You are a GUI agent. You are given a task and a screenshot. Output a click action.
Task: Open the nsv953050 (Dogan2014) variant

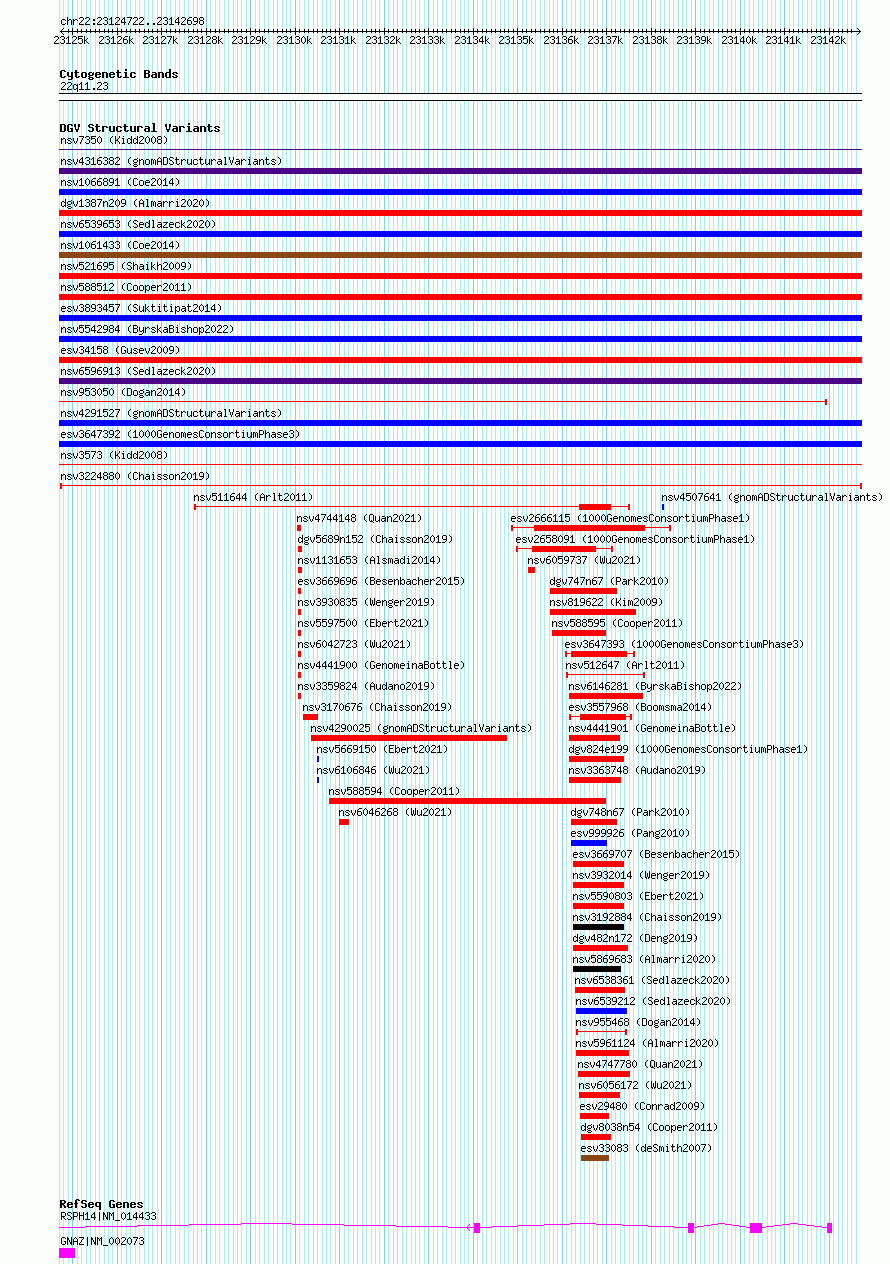pos(123,392)
